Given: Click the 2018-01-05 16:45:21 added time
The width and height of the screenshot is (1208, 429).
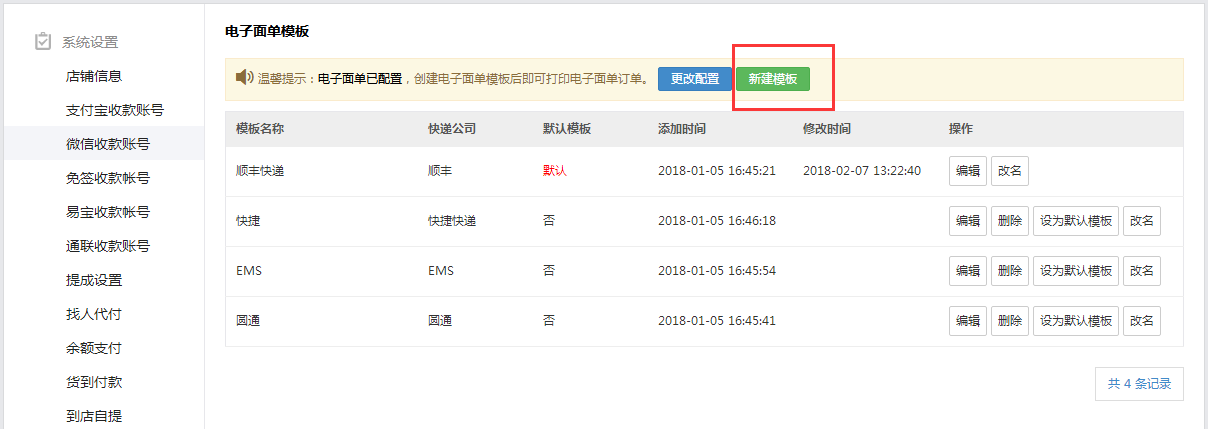Looking at the screenshot, I should 717,171.
